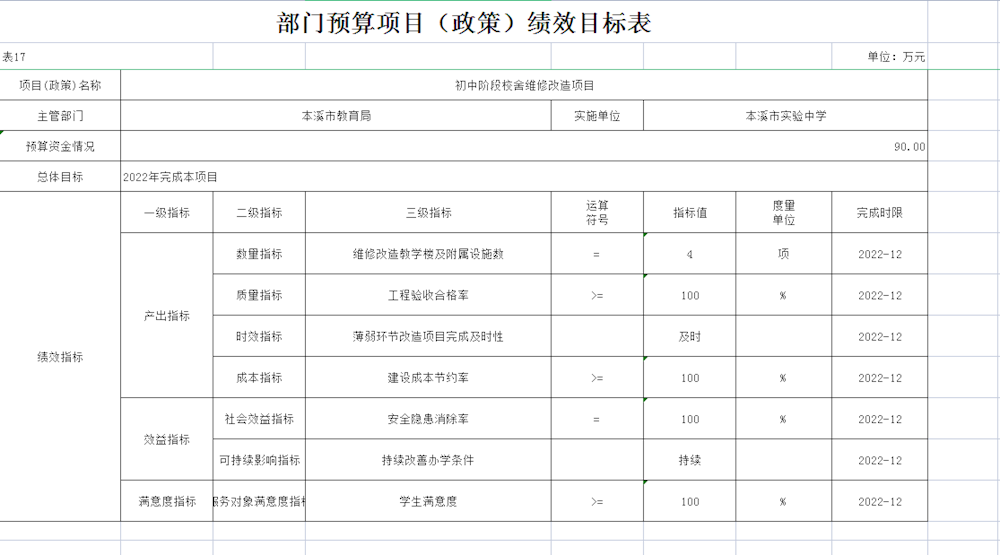The width and height of the screenshot is (1000, 555).
Task: Click the 可持续影响指标 cell
Action: (x=259, y=460)
